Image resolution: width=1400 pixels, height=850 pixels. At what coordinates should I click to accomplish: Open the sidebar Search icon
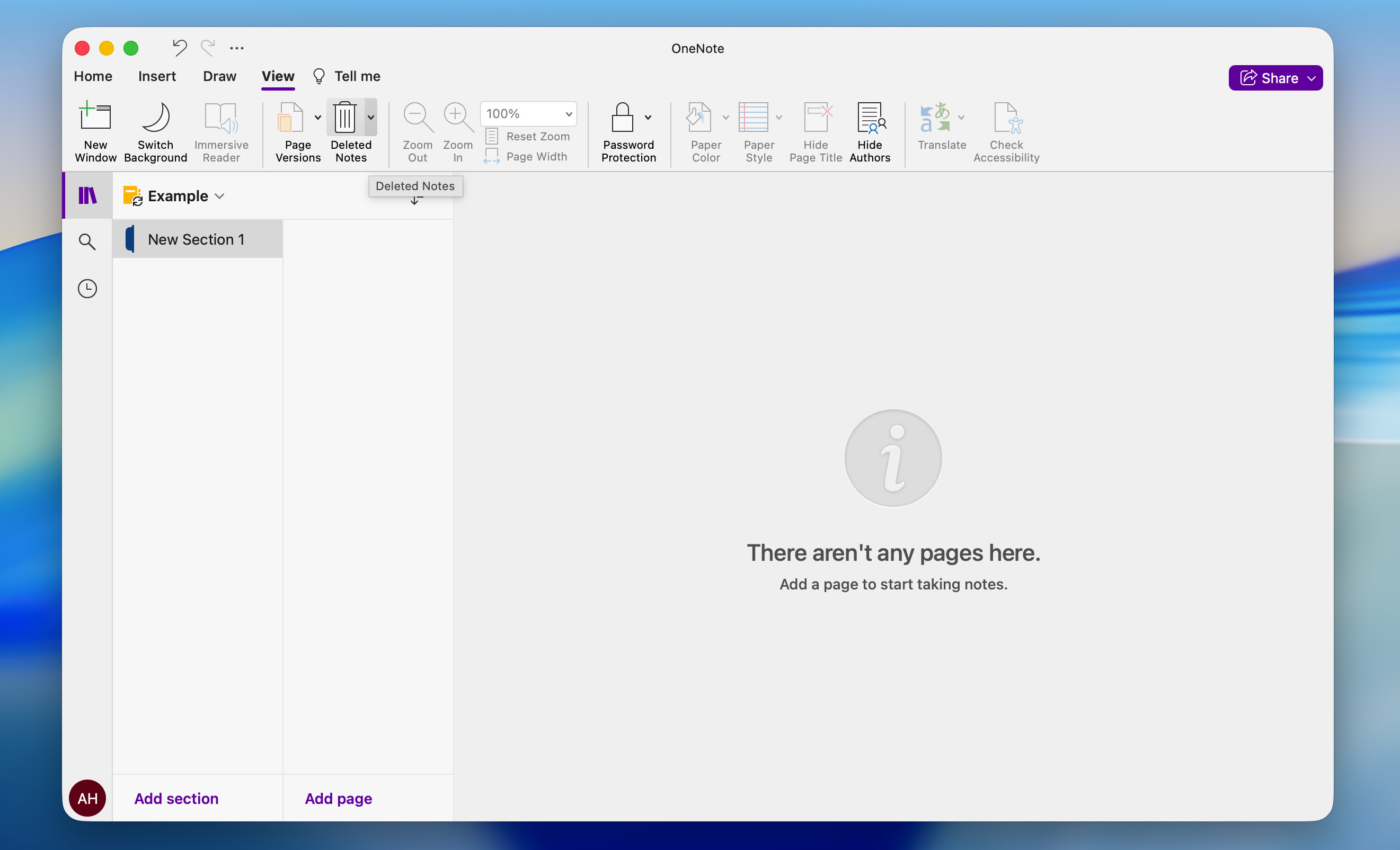(x=87, y=242)
